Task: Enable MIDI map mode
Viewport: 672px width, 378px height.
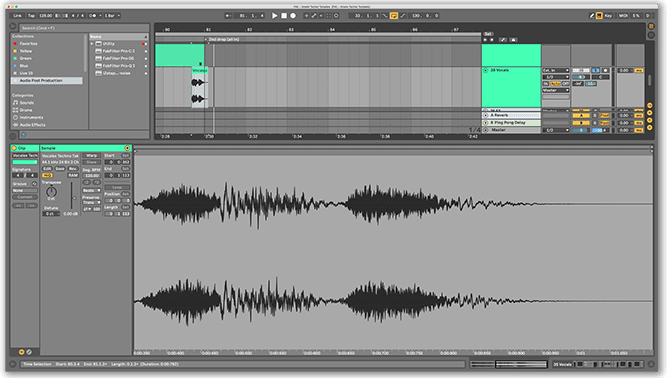Action: click(623, 15)
